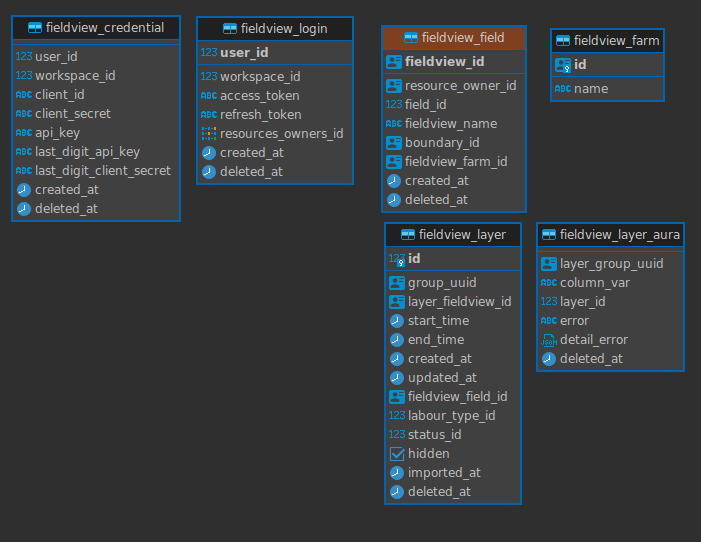Click the clock icon beside imported_at
Viewport: 701px width, 542px height.
coord(397,473)
